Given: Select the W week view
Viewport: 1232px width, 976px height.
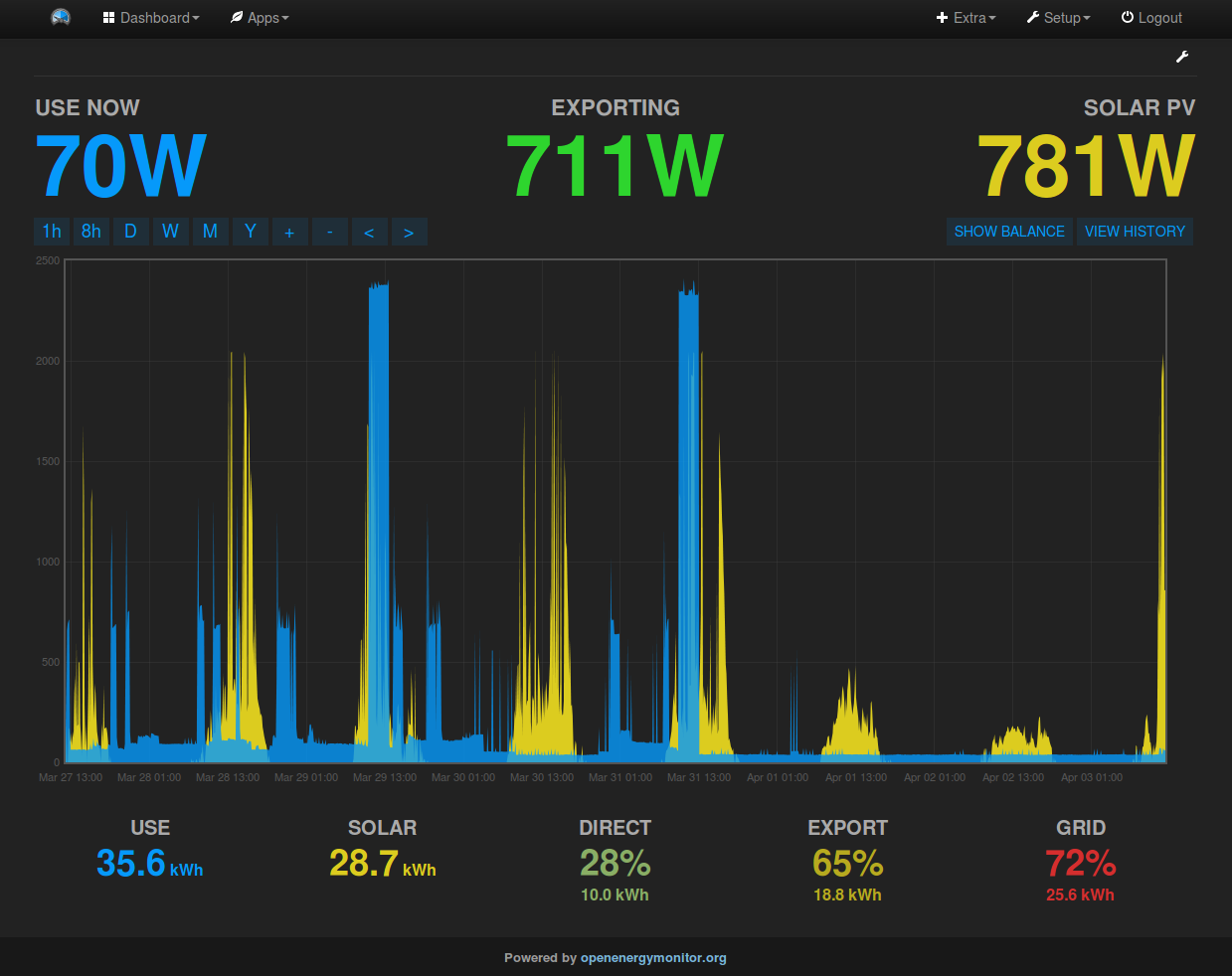Looking at the screenshot, I should (171, 232).
